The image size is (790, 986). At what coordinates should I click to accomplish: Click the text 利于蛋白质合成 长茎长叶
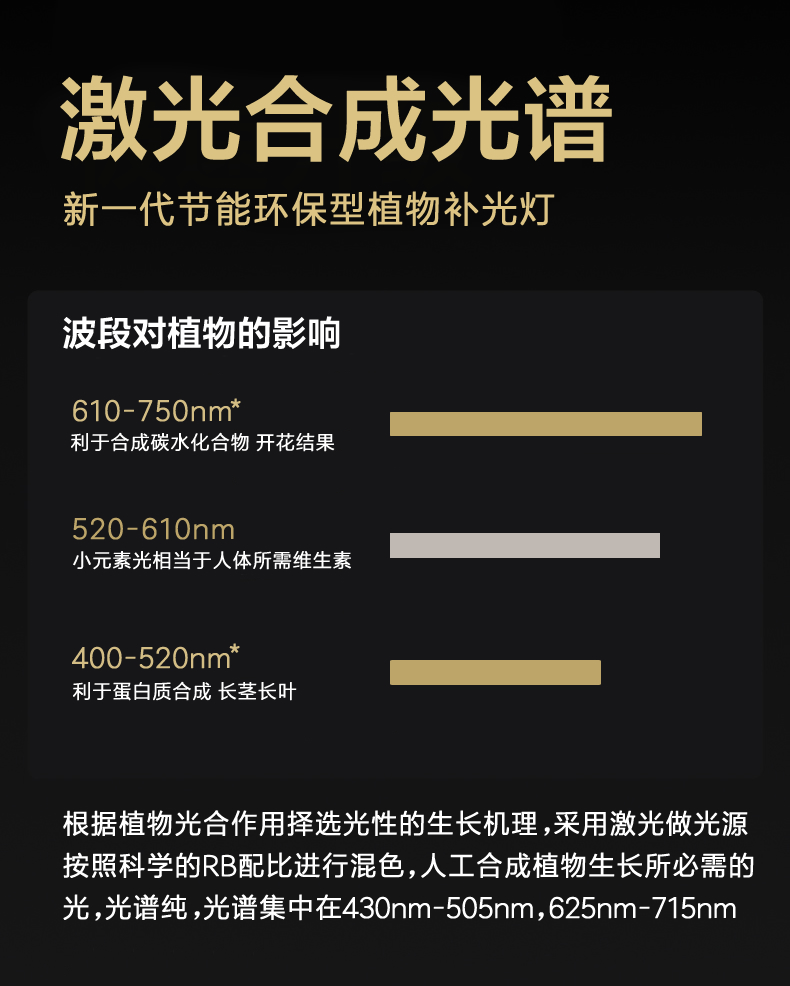point(184,691)
